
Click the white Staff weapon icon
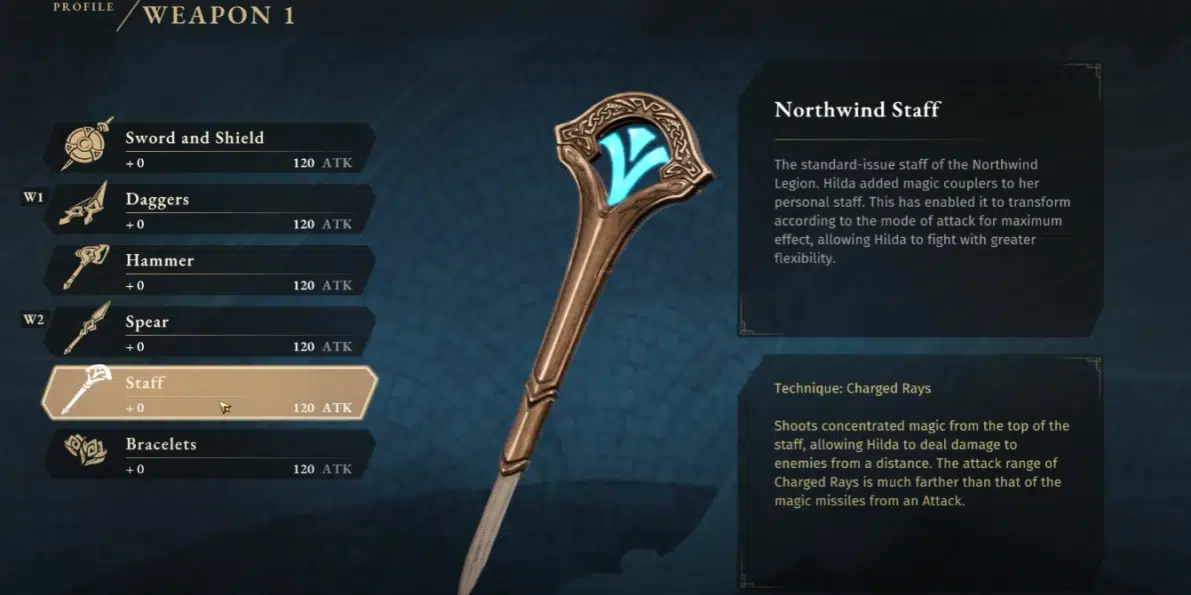pos(87,390)
